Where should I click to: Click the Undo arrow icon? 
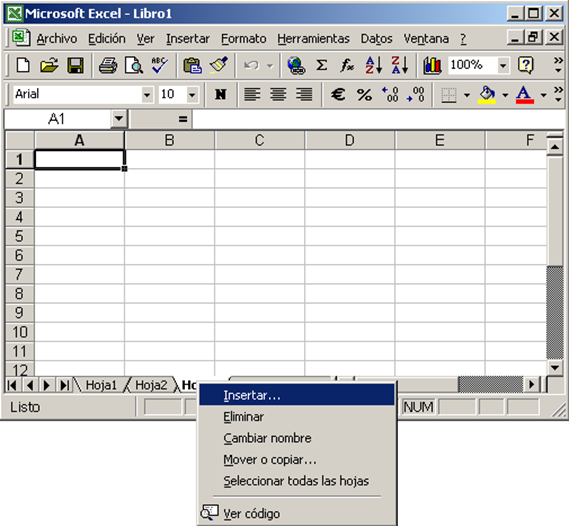(x=251, y=66)
